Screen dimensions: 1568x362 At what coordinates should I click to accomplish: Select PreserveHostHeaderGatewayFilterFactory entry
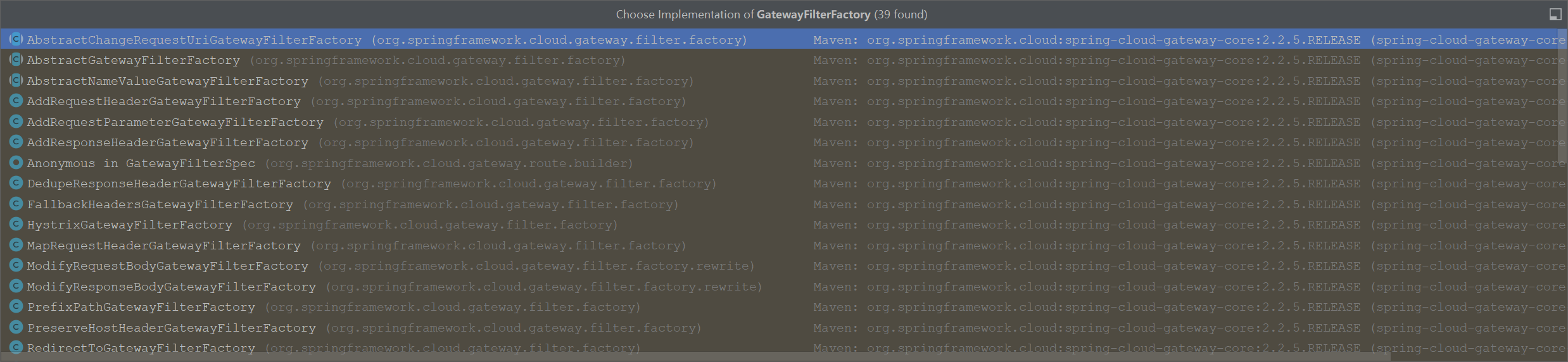point(781,328)
